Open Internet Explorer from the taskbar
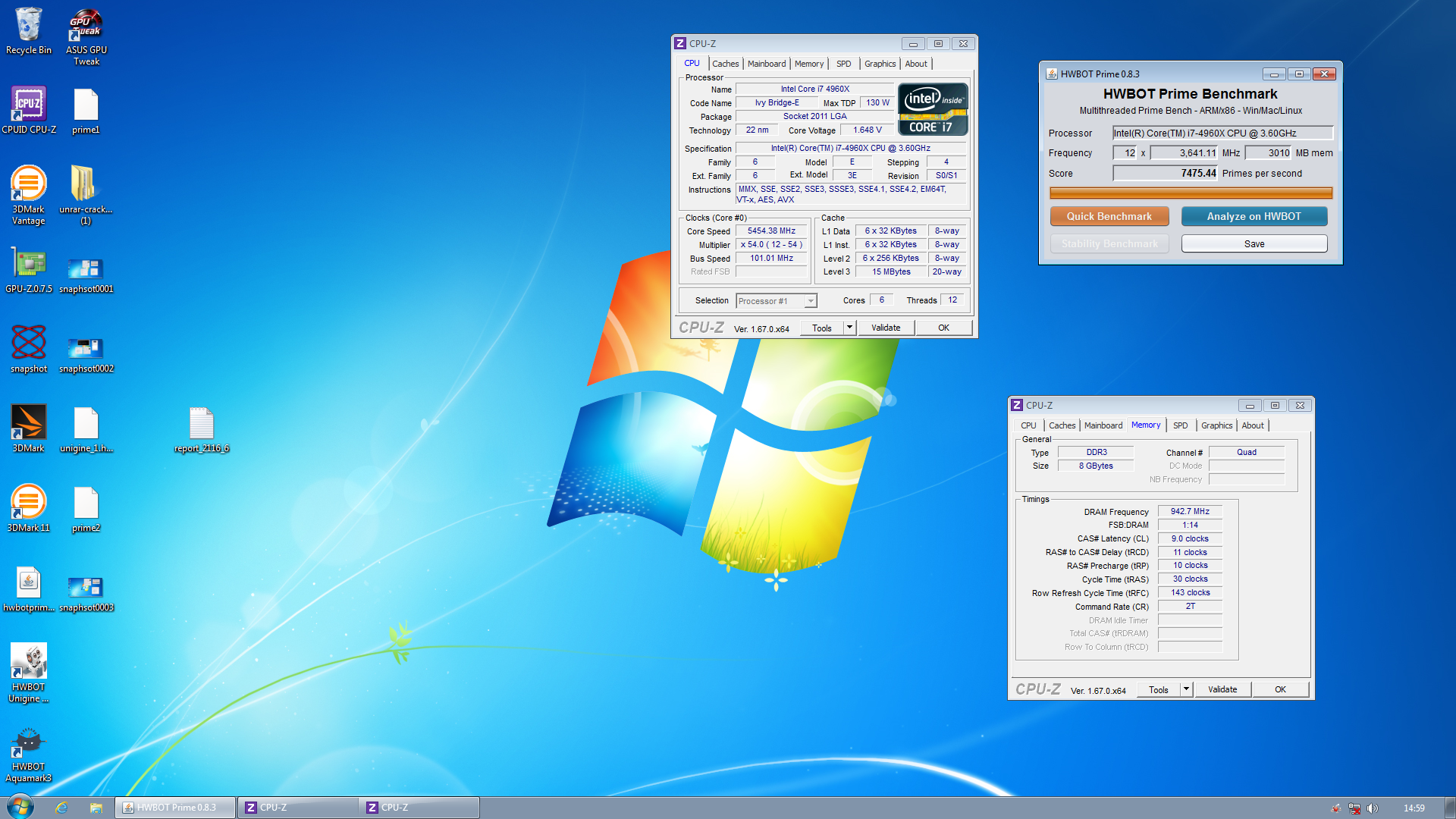The height and width of the screenshot is (819, 1456). tap(61, 808)
